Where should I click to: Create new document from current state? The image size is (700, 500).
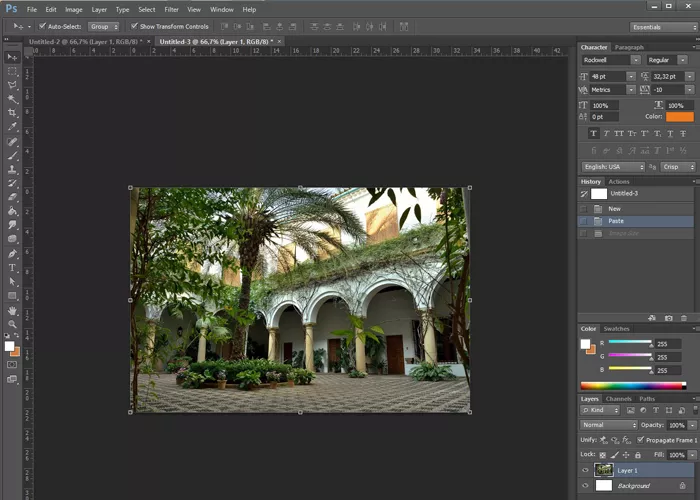tap(652, 318)
